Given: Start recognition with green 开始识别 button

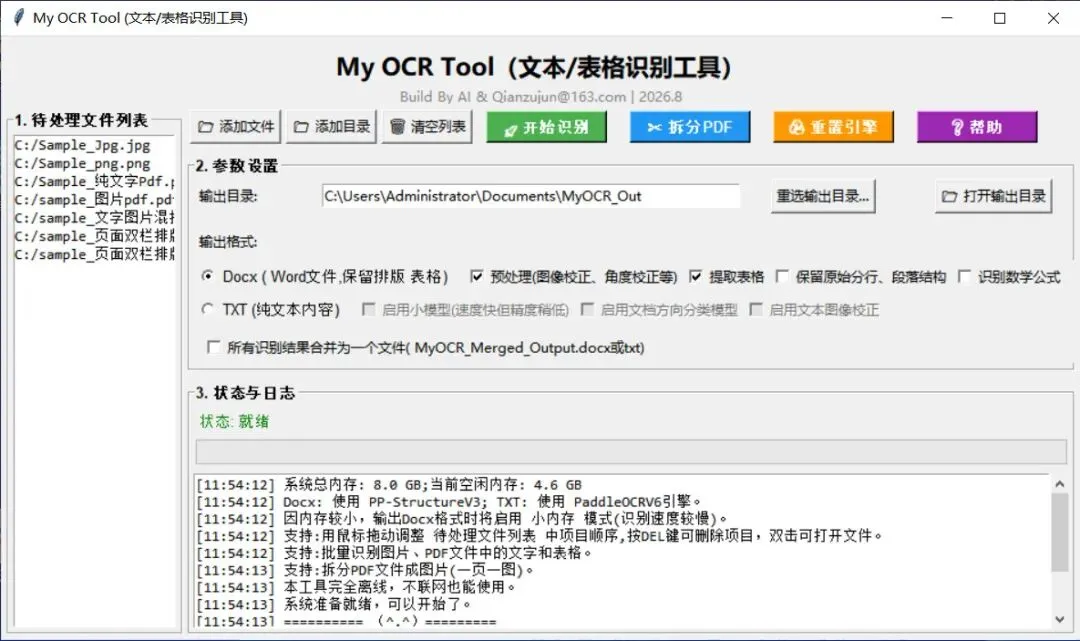Looking at the screenshot, I should 546,127.
